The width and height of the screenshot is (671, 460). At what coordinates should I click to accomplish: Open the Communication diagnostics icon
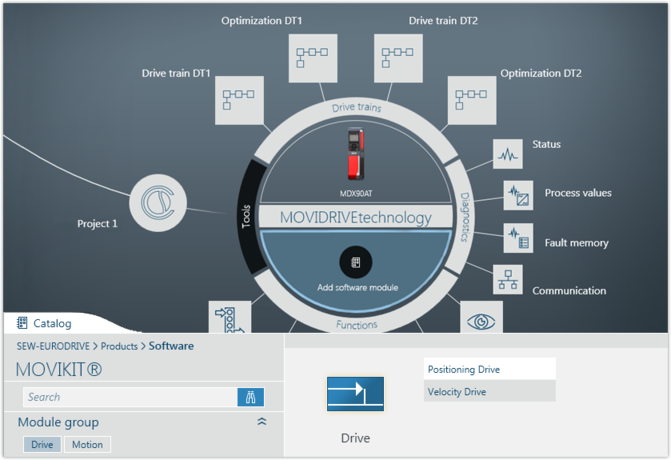(509, 279)
